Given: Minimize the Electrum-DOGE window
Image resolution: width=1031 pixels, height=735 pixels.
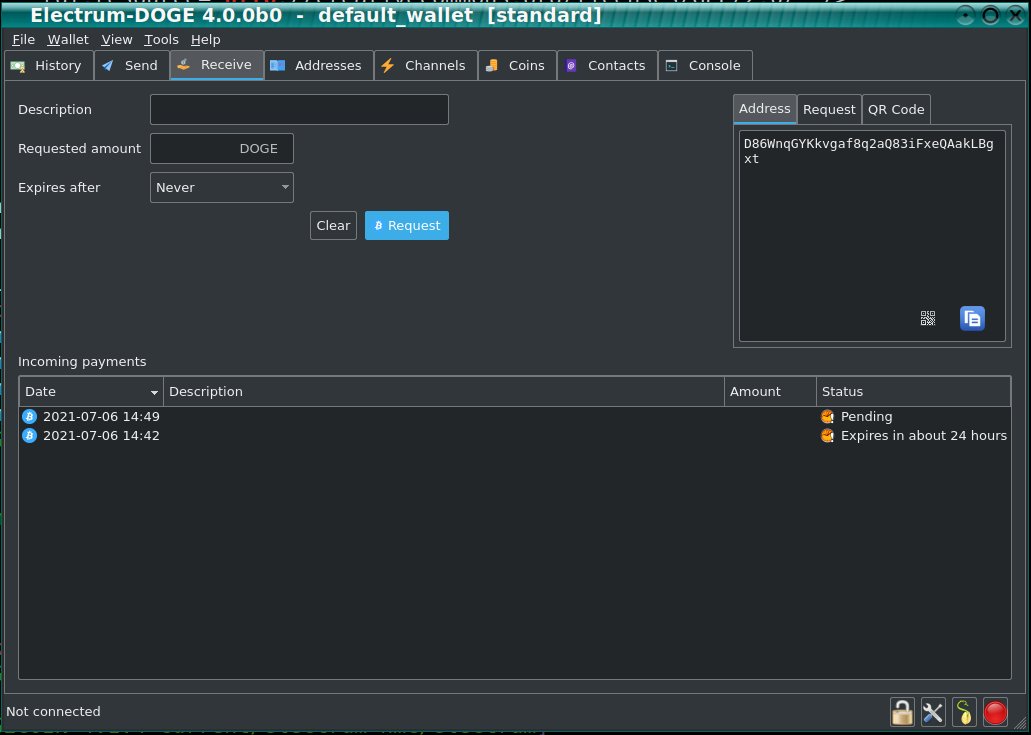Looking at the screenshot, I should point(965,15).
